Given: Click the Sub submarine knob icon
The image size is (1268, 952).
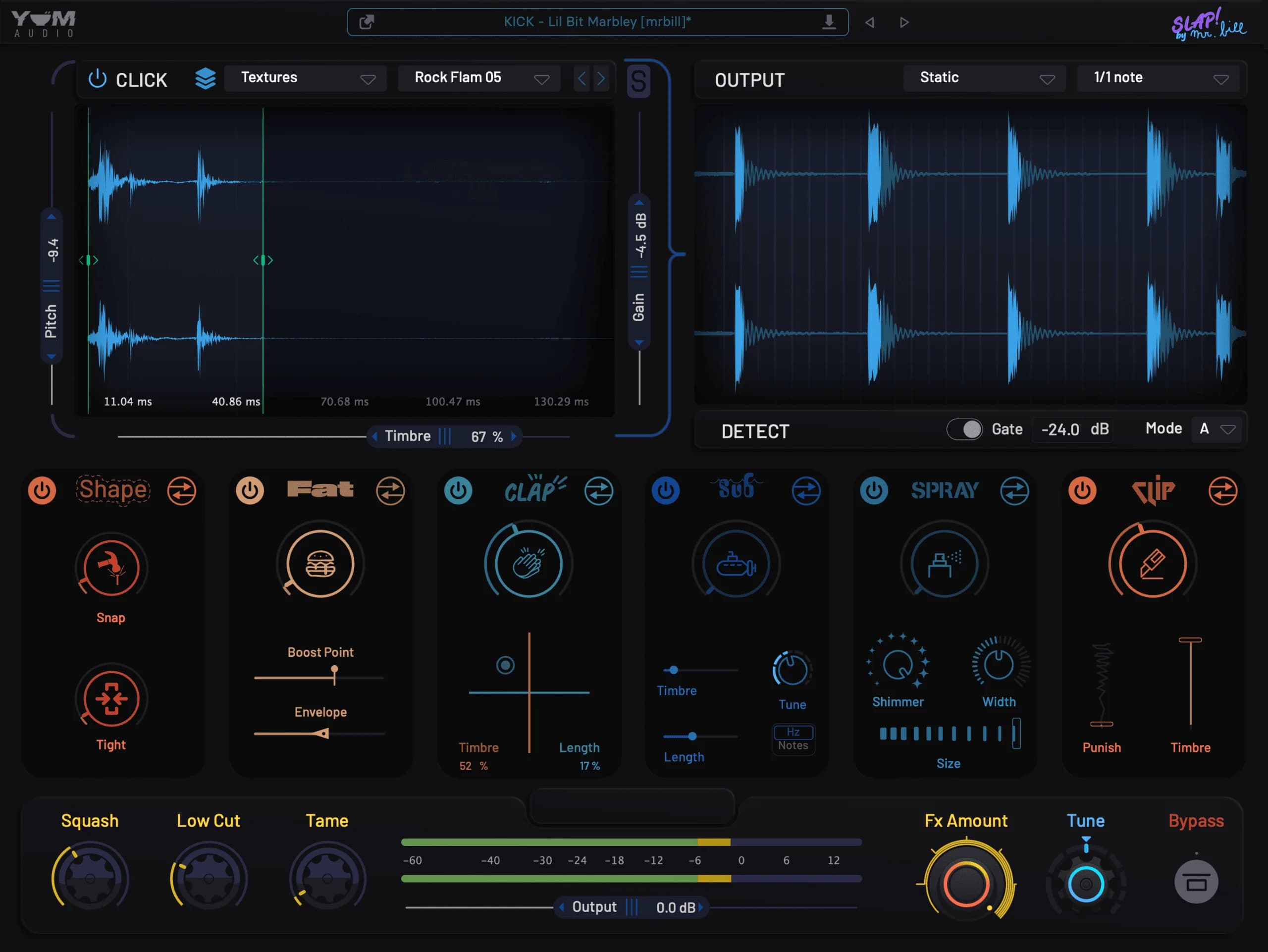Looking at the screenshot, I should [736, 564].
